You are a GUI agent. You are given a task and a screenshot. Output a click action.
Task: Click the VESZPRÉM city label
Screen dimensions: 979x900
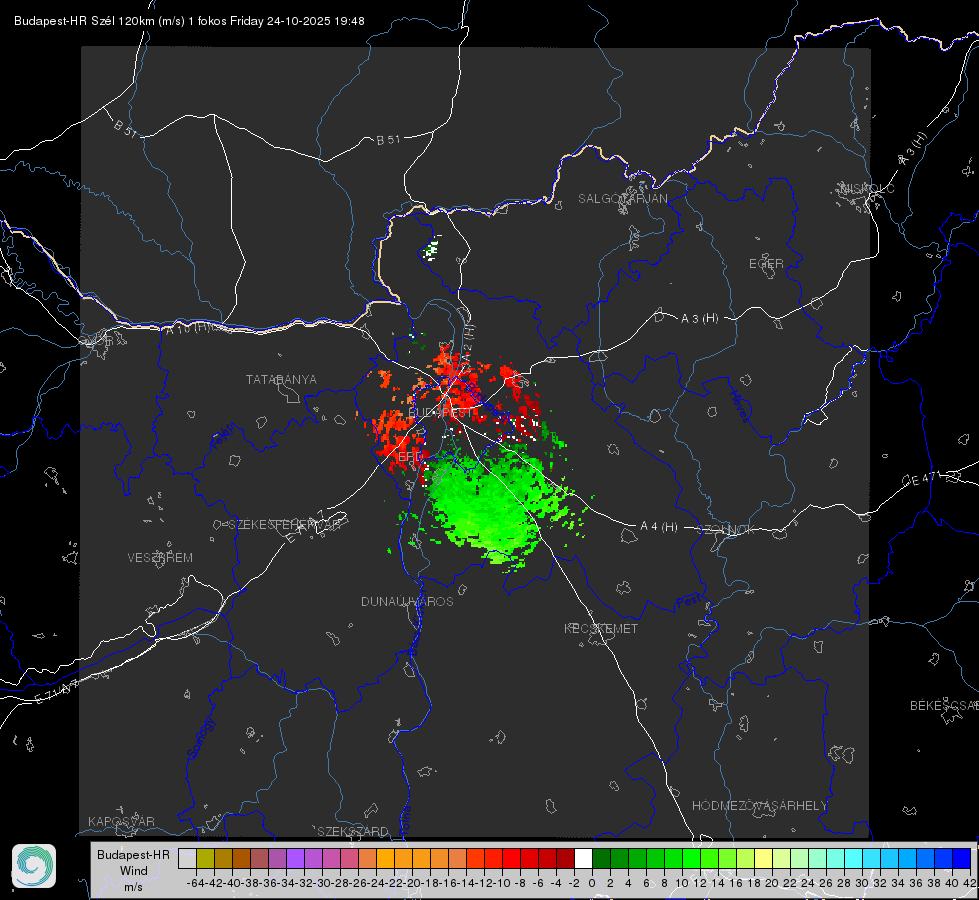[160, 558]
